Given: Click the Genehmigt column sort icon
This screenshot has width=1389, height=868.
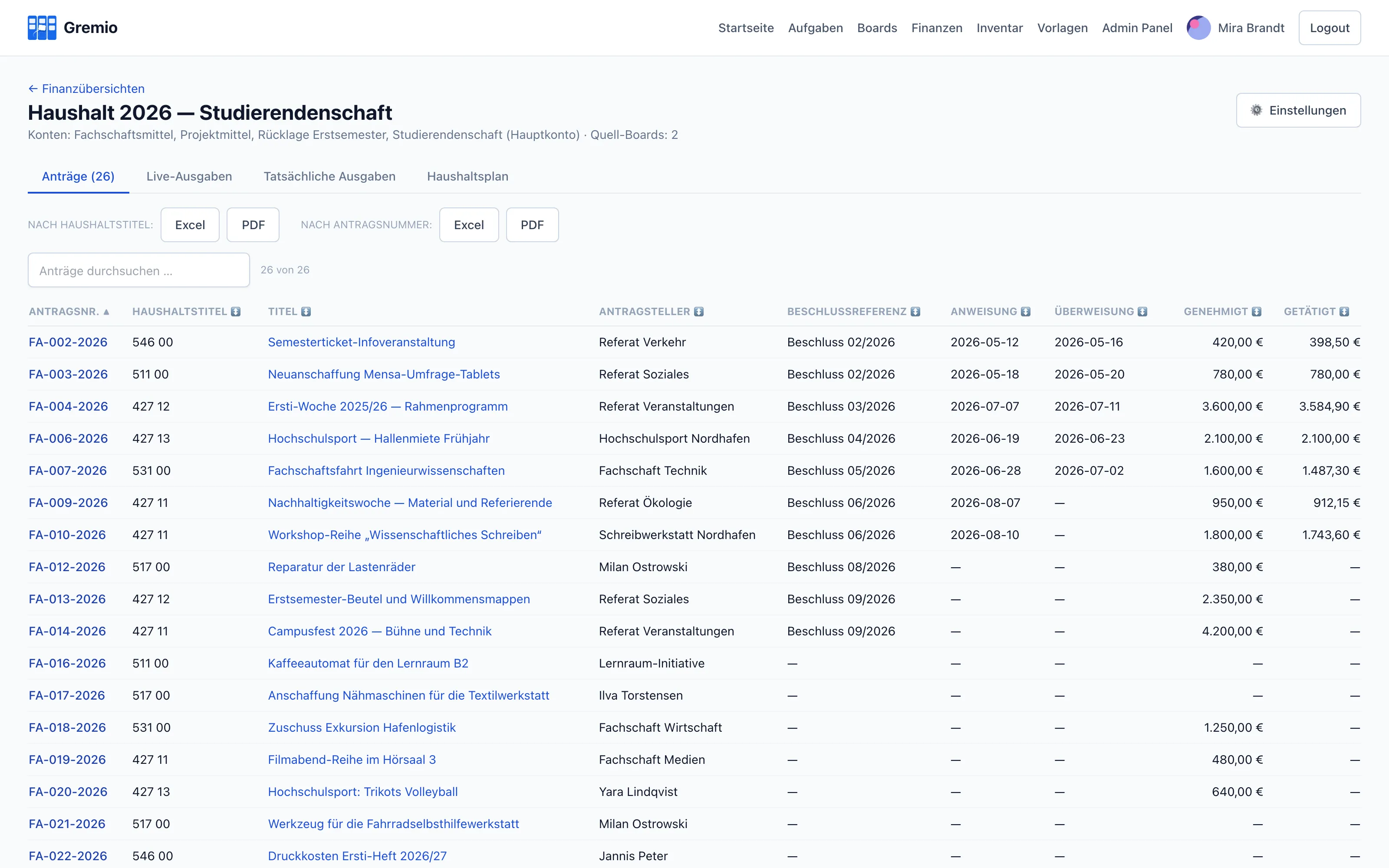Looking at the screenshot, I should pos(1257,312).
